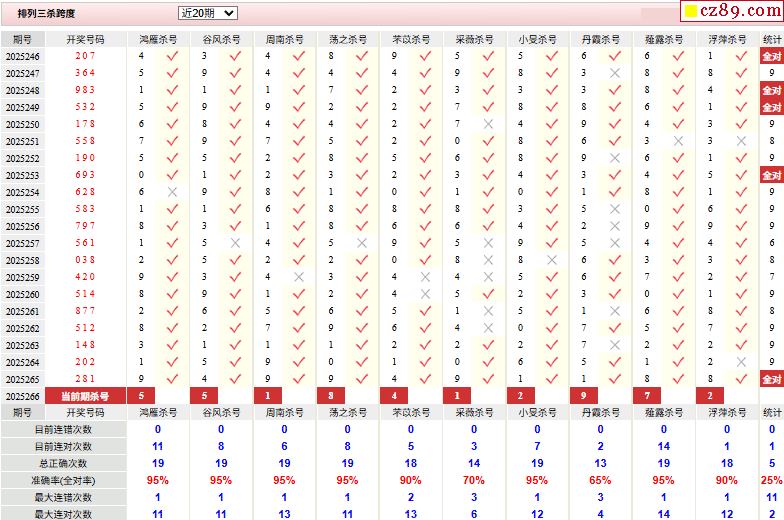Click the cross mark for 周南杀号 in period 2025259

298,277
